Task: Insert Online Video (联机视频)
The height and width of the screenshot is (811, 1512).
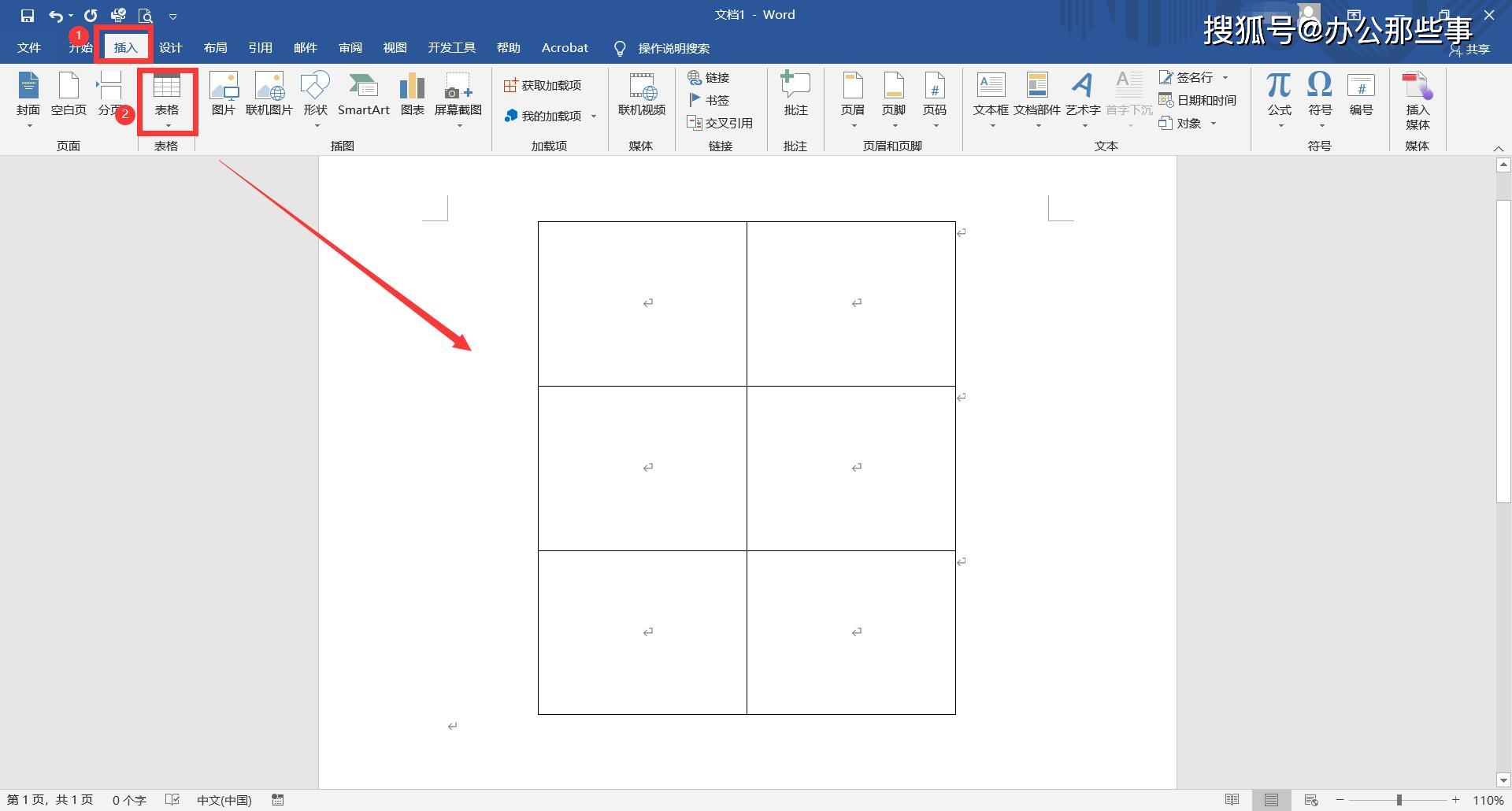Action: click(x=642, y=94)
